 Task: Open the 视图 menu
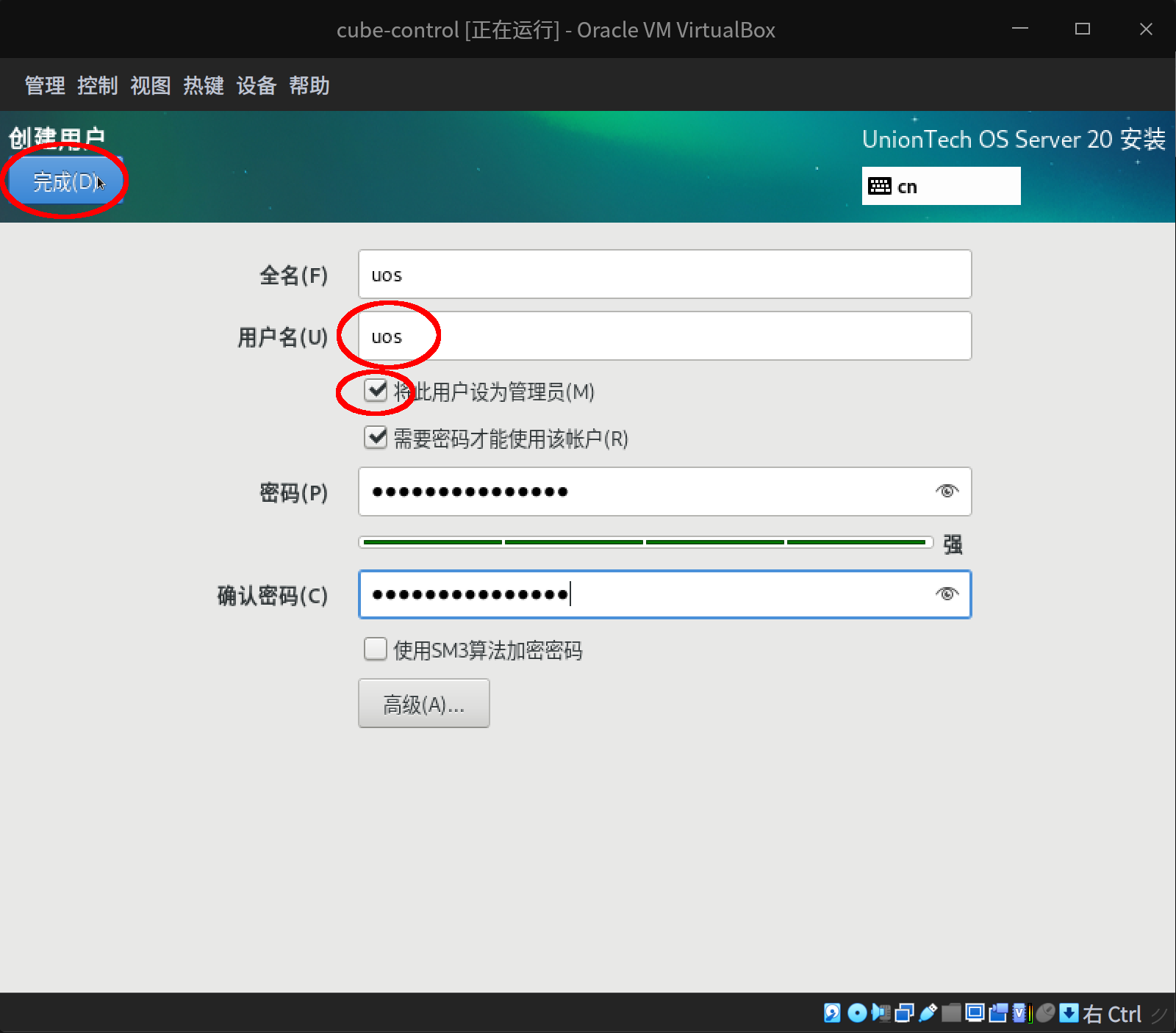[150, 85]
